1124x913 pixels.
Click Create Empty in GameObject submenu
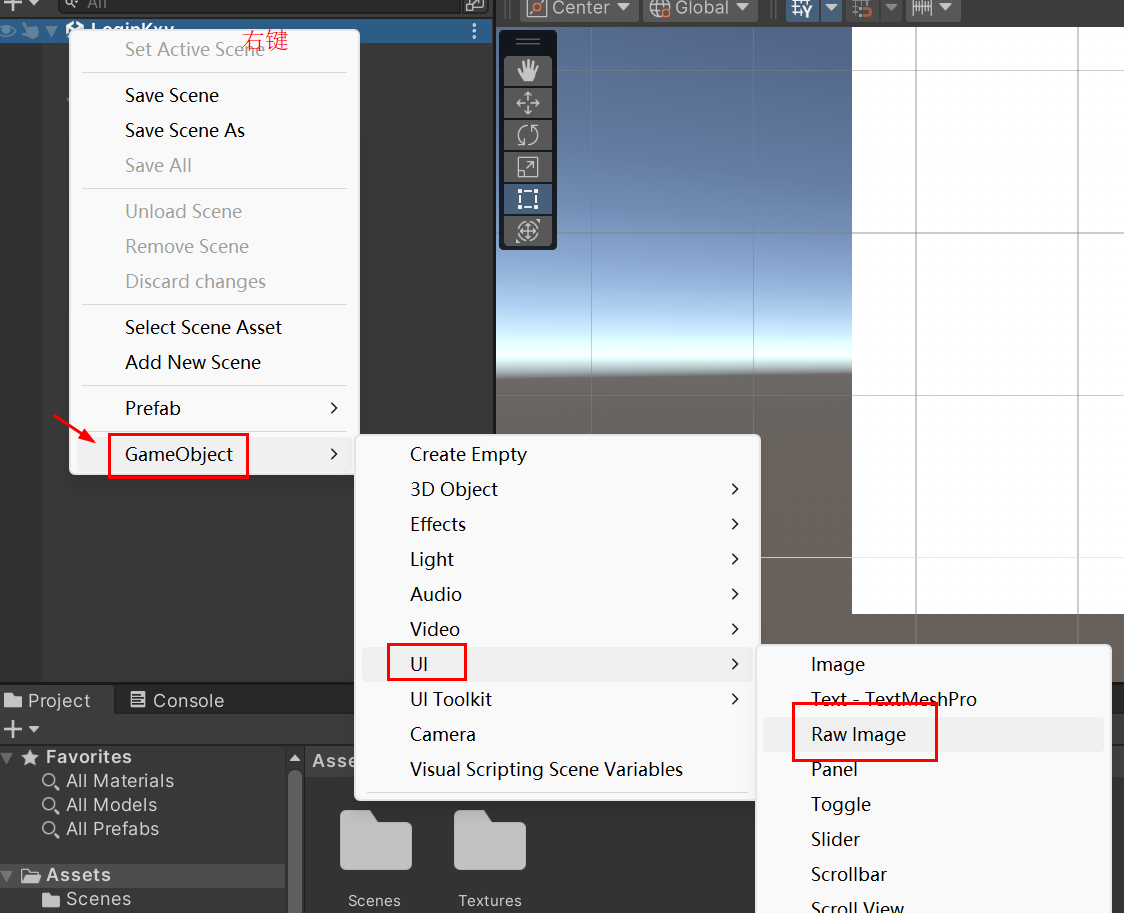point(468,454)
